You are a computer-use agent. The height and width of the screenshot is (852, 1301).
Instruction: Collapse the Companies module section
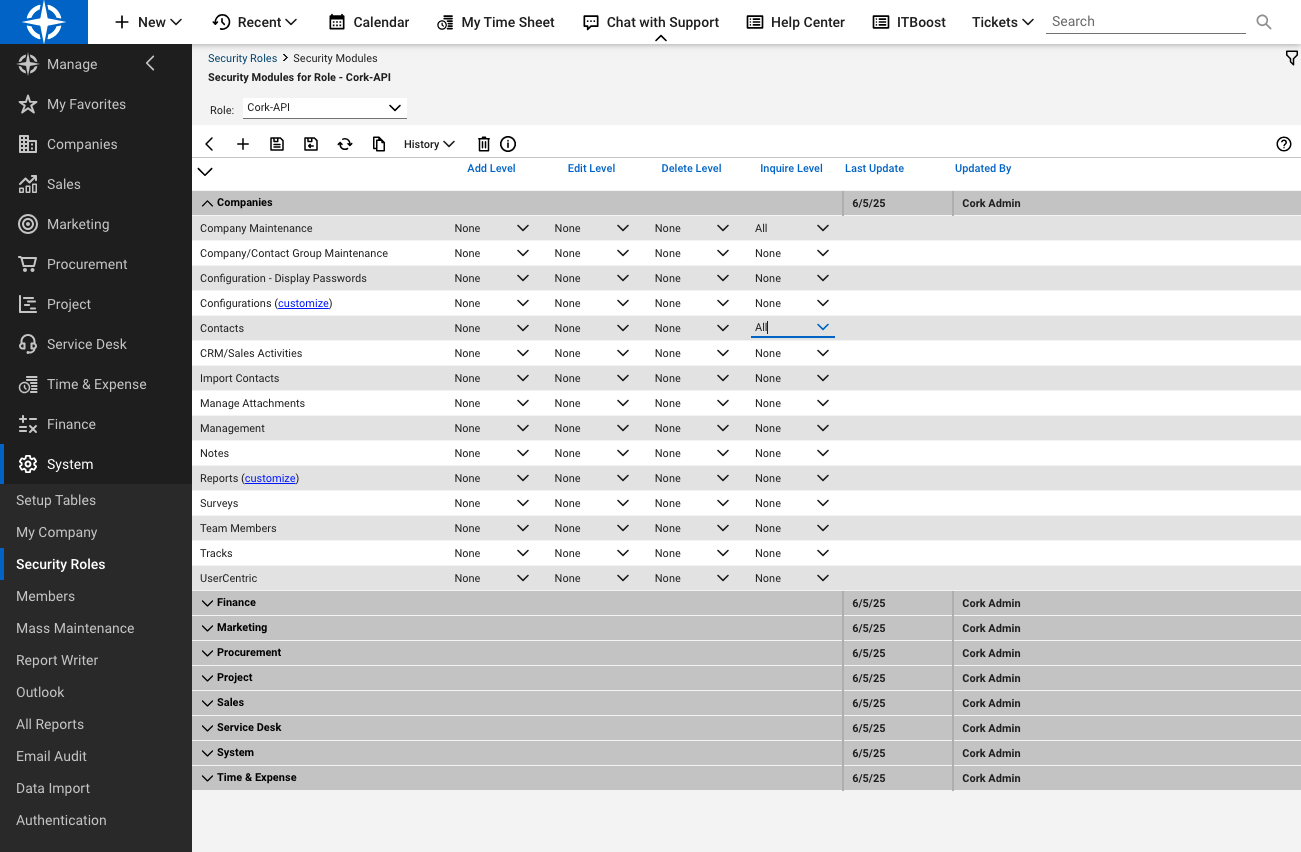(208, 203)
